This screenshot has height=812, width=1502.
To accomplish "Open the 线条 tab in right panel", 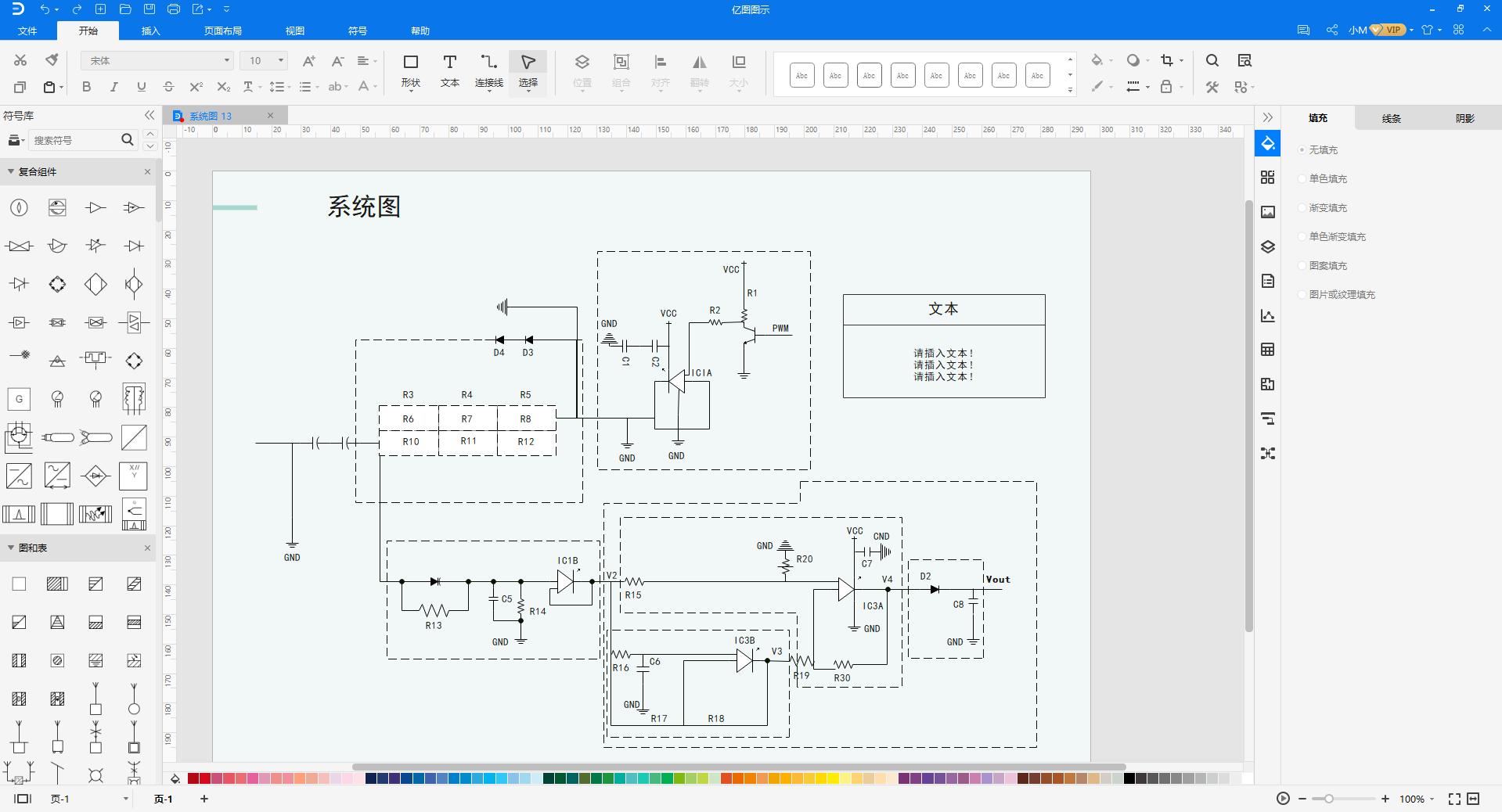I will click(x=1391, y=118).
